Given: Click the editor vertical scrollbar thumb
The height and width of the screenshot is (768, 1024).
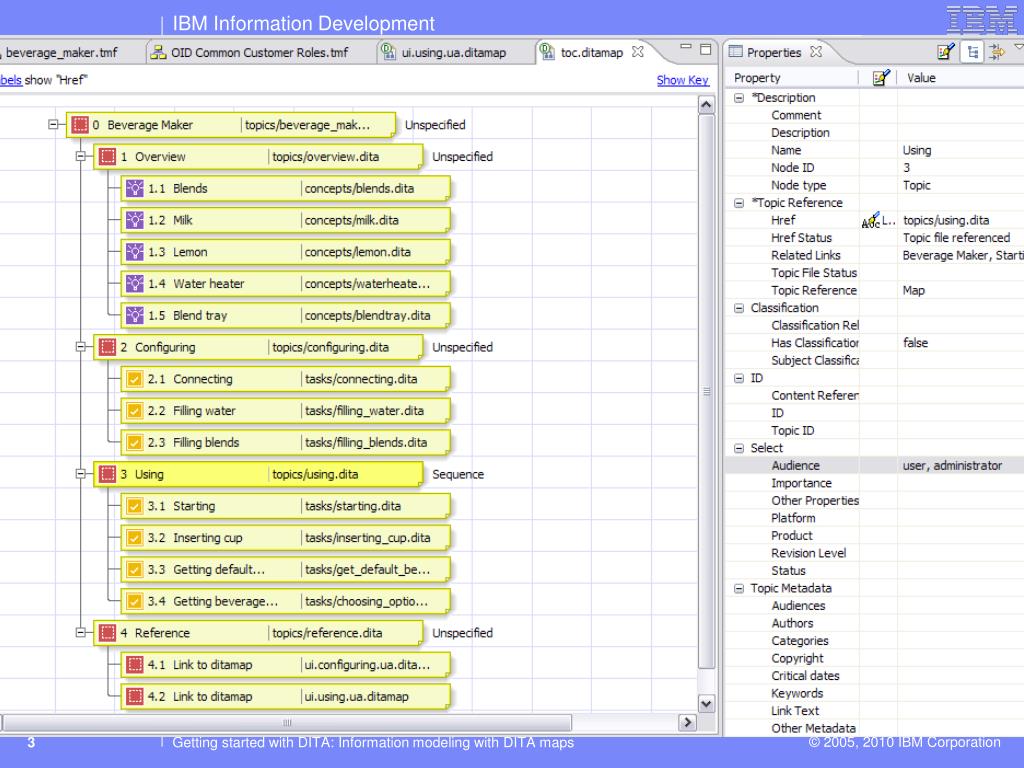Looking at the screenshot, I should [706, 392].
